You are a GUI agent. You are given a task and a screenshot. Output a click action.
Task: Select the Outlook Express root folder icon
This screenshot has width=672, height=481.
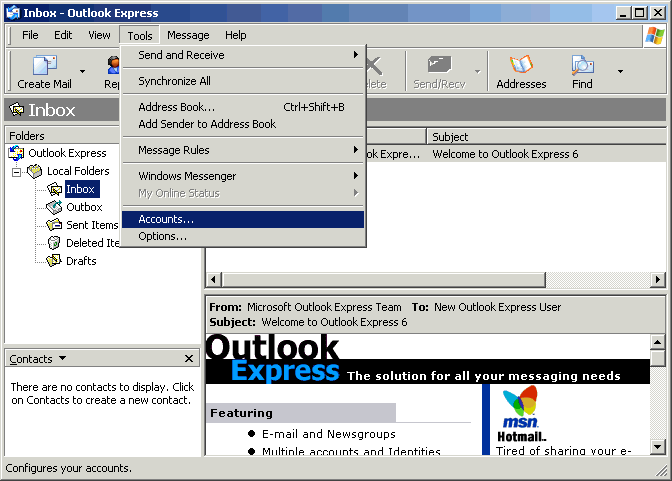pyautogui.click(x=16, y=153)
